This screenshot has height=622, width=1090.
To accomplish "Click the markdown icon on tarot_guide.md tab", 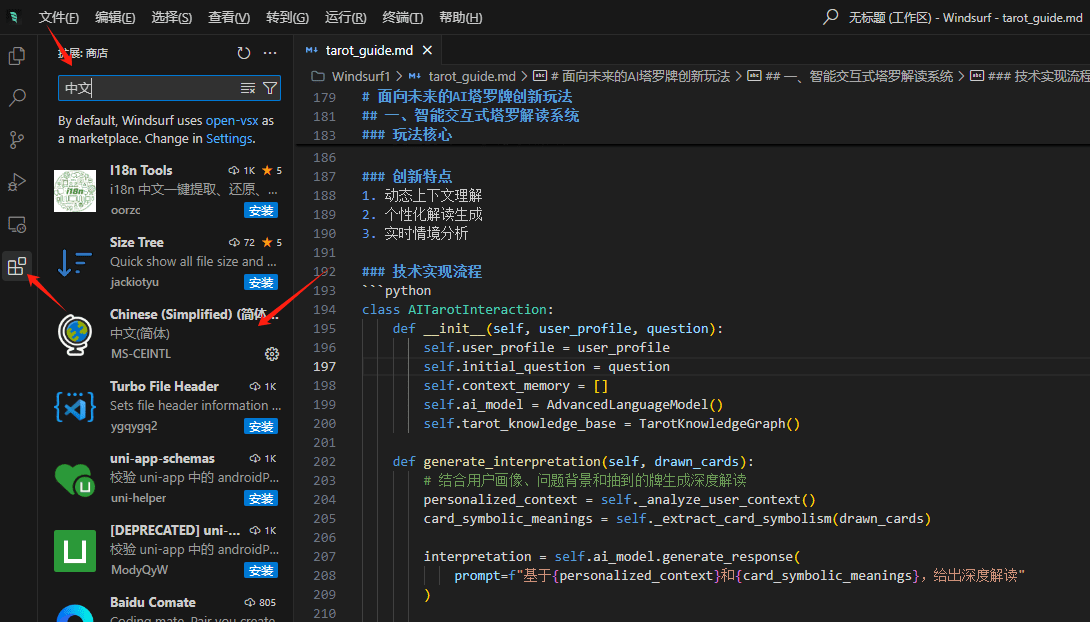I will [x=312, y=50].
